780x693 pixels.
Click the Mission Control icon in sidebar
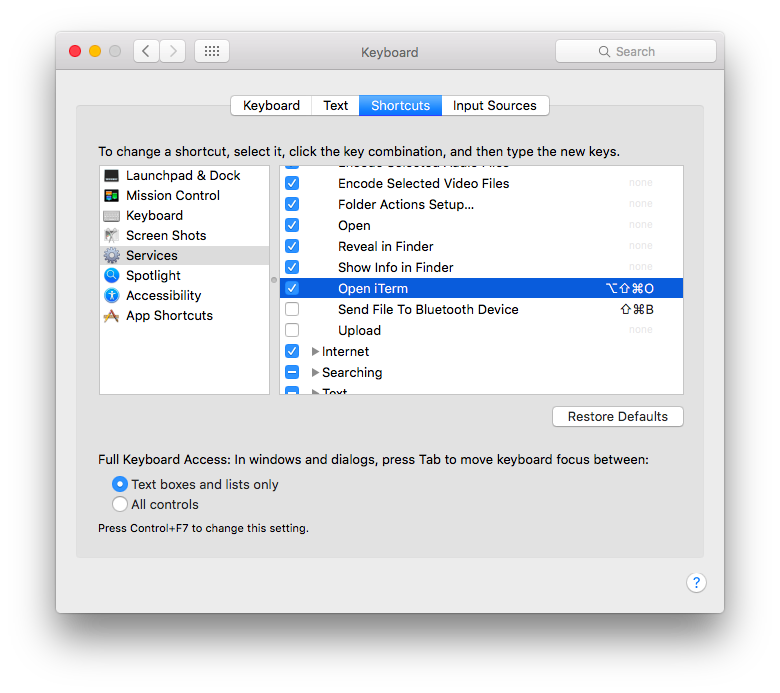(111, 196)
